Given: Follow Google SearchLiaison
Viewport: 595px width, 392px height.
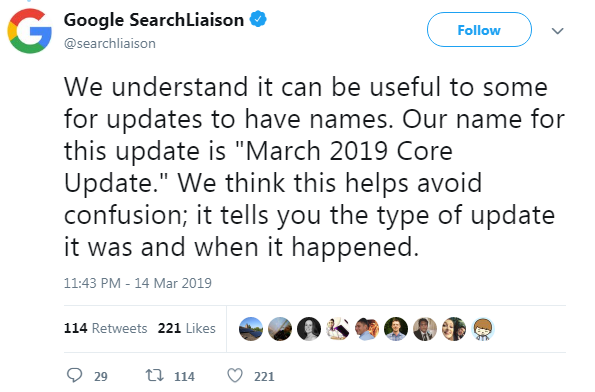Looking at the screenshot, I should coord(479,30).
